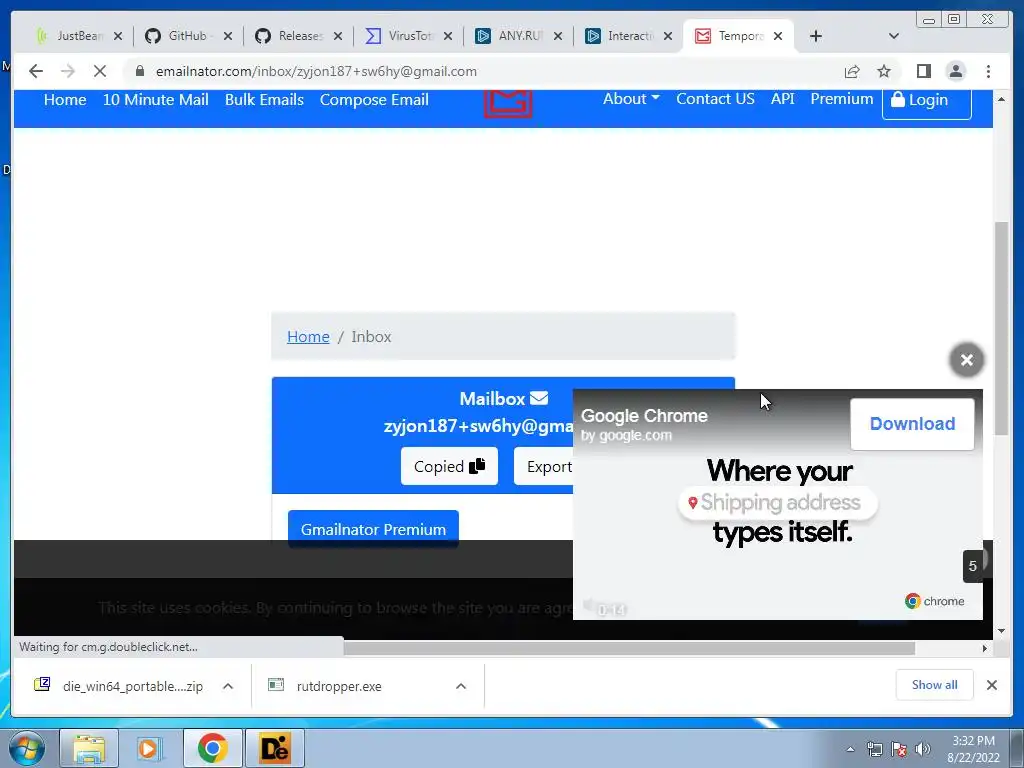Open the Windows Start menu
The image size is (1024, 768).
(27, 748)
